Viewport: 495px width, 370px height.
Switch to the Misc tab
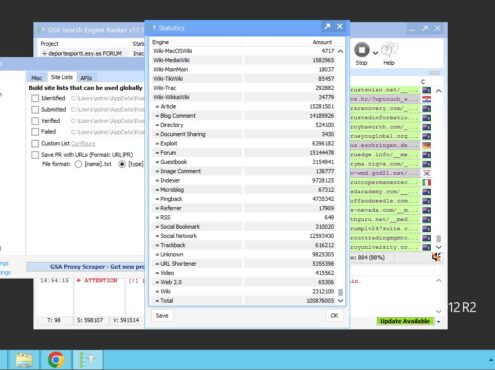(36, 78)
